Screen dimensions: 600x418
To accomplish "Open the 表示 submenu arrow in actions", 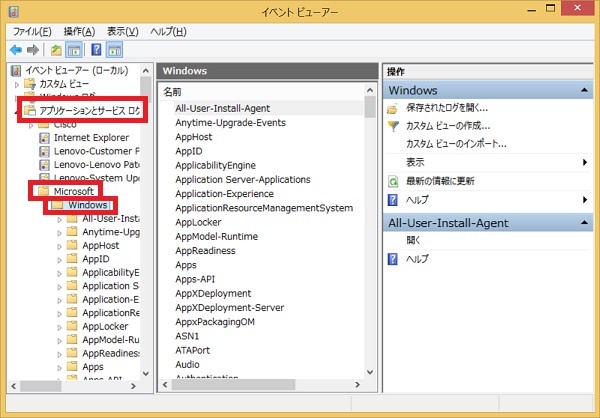I will click(585, 162).
